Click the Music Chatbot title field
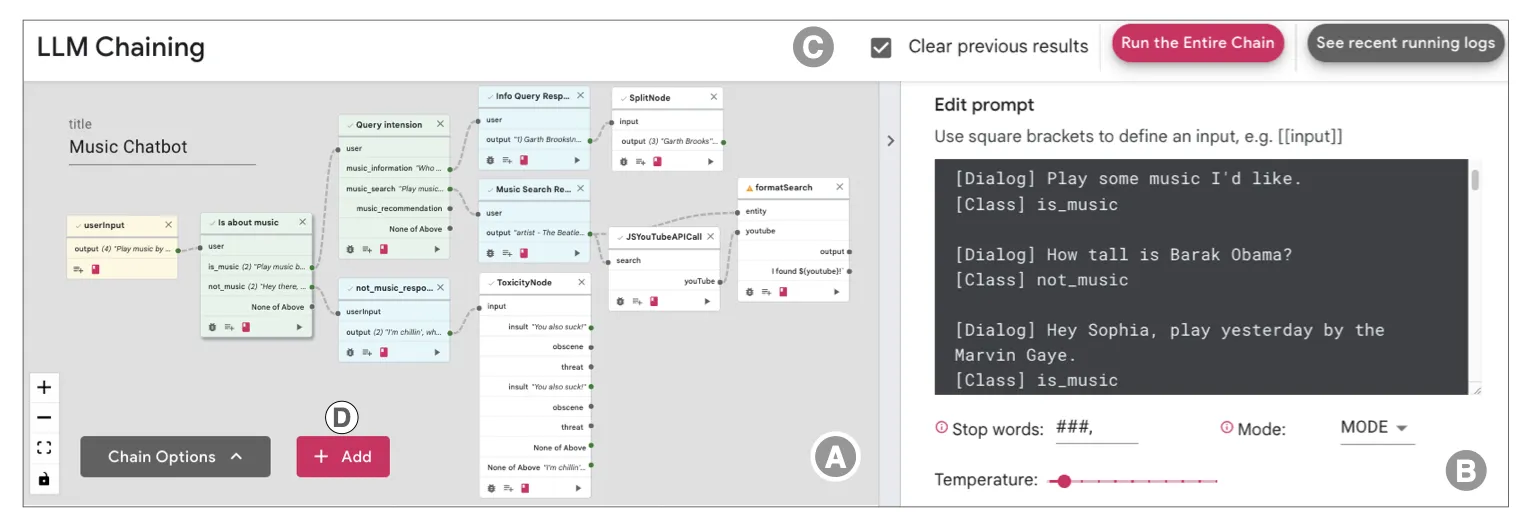The width and height of the screenshot is (1526, 528). (162, 147)
